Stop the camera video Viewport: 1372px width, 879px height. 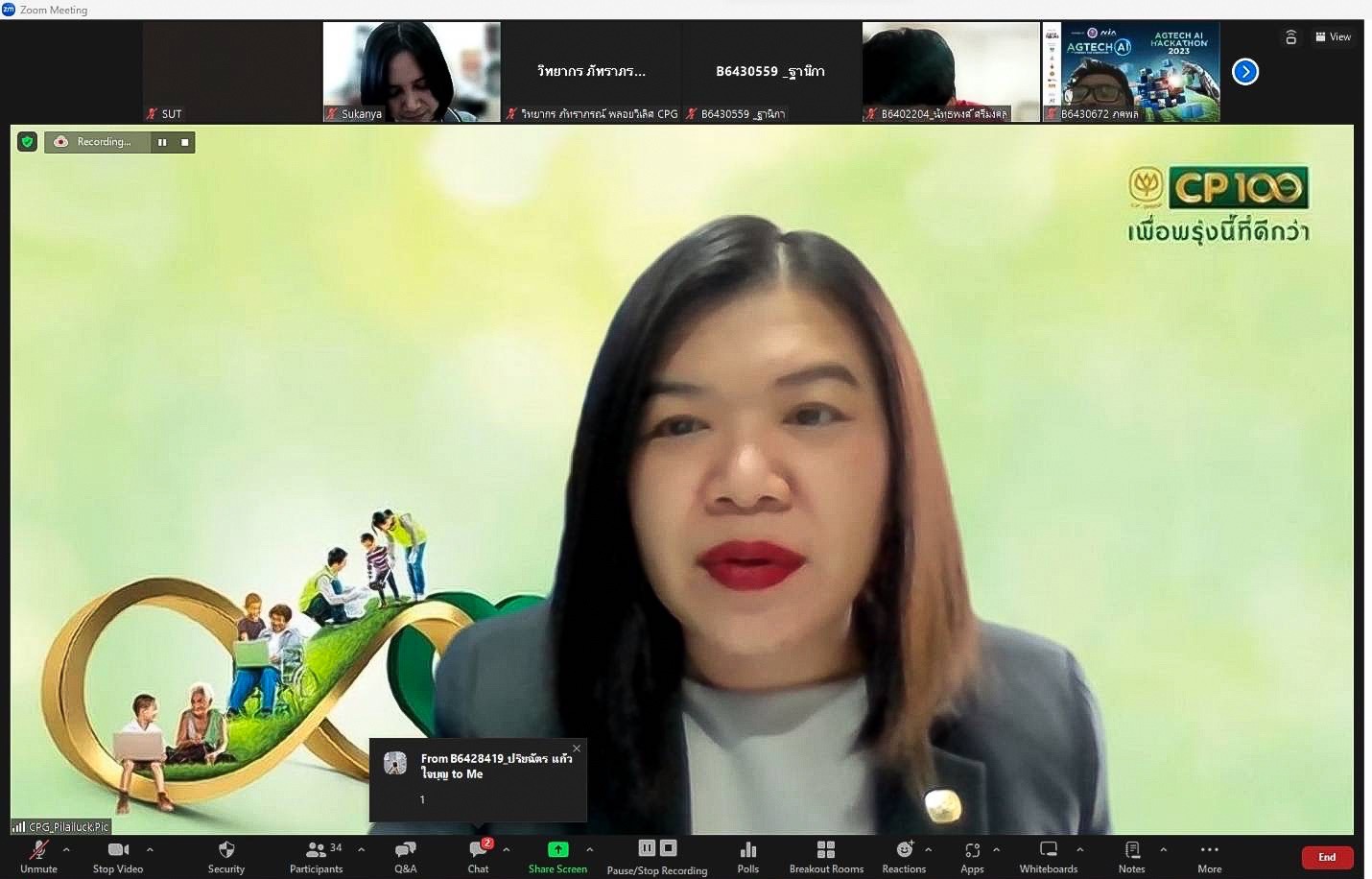click(x=118, y=855)
